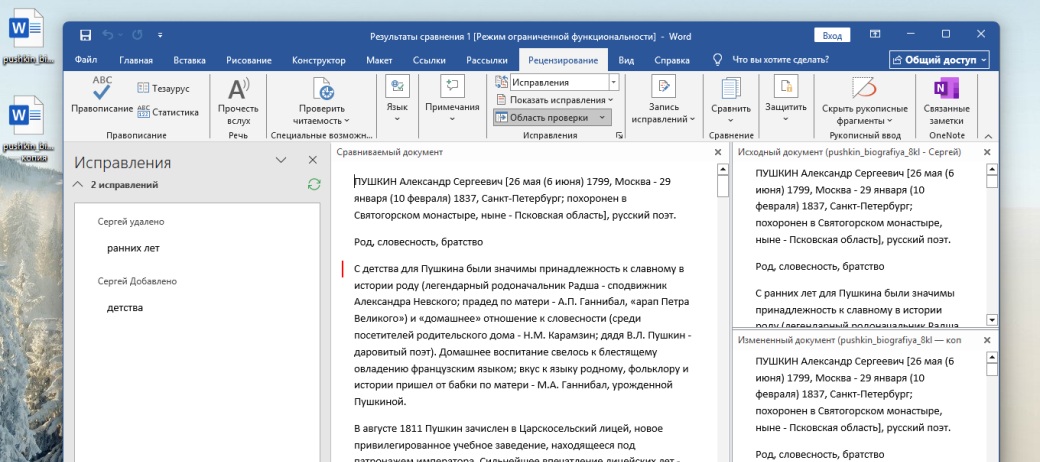Switch to the Вставка ribbon tab
Screen dimensions: 1040x462
(189, 60)
